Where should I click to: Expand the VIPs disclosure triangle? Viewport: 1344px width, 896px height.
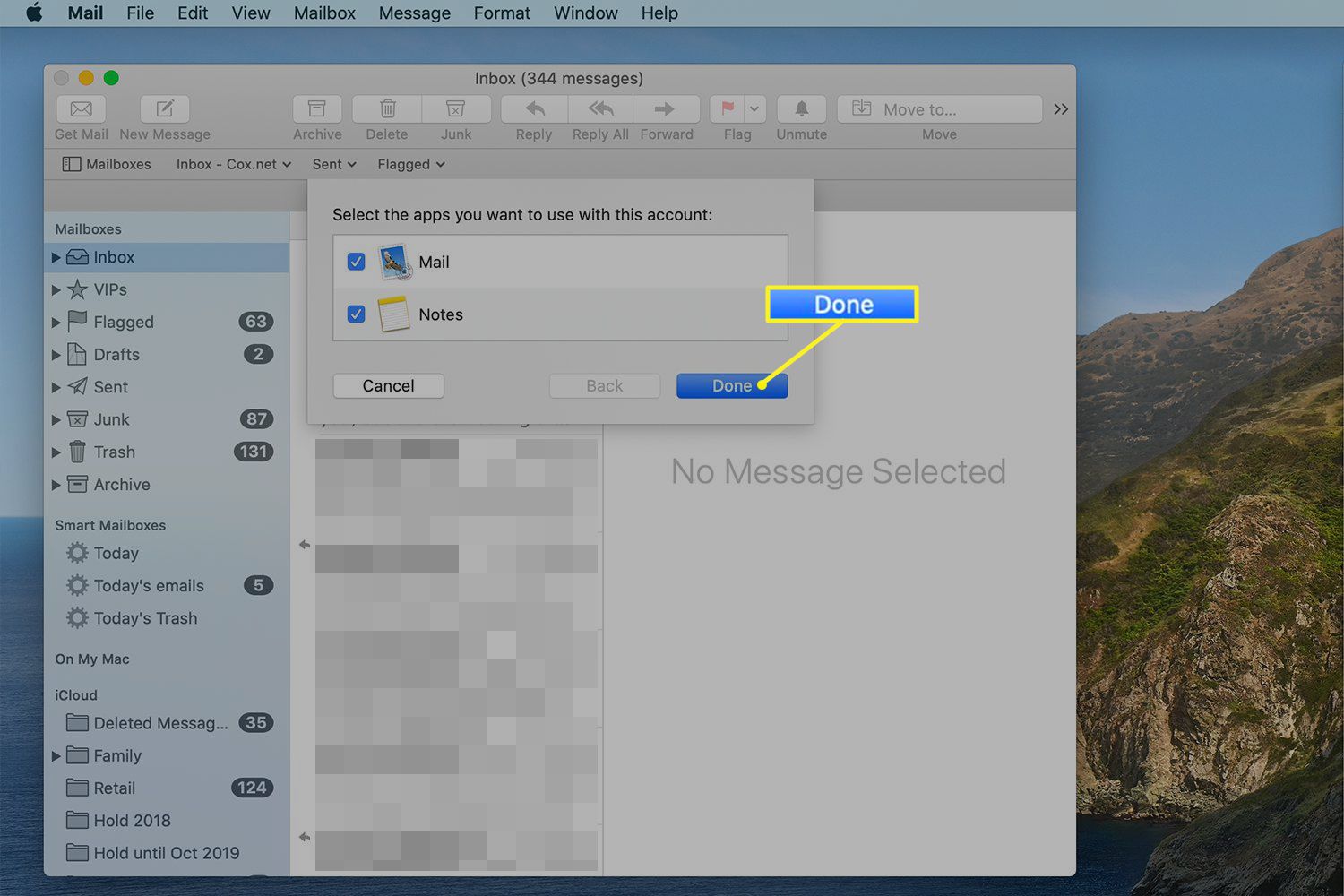tap(56, 289)
